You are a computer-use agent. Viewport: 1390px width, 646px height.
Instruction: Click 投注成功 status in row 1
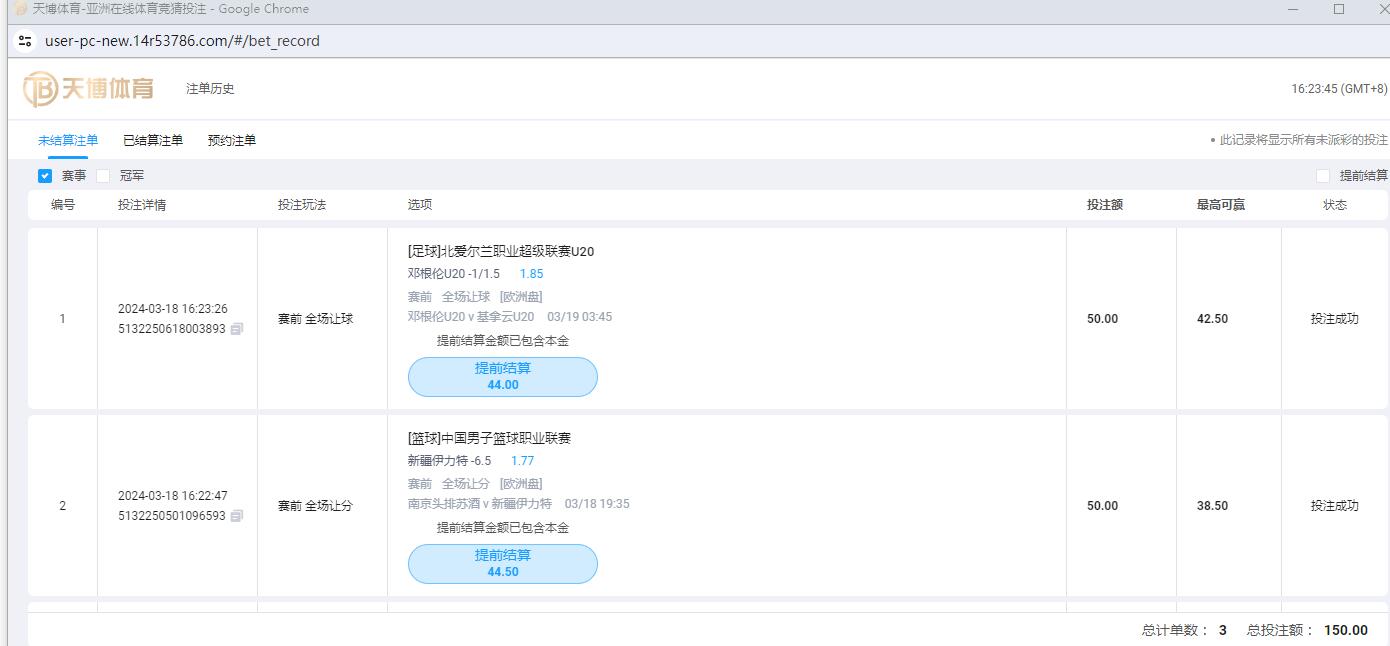coord(1335,319)
